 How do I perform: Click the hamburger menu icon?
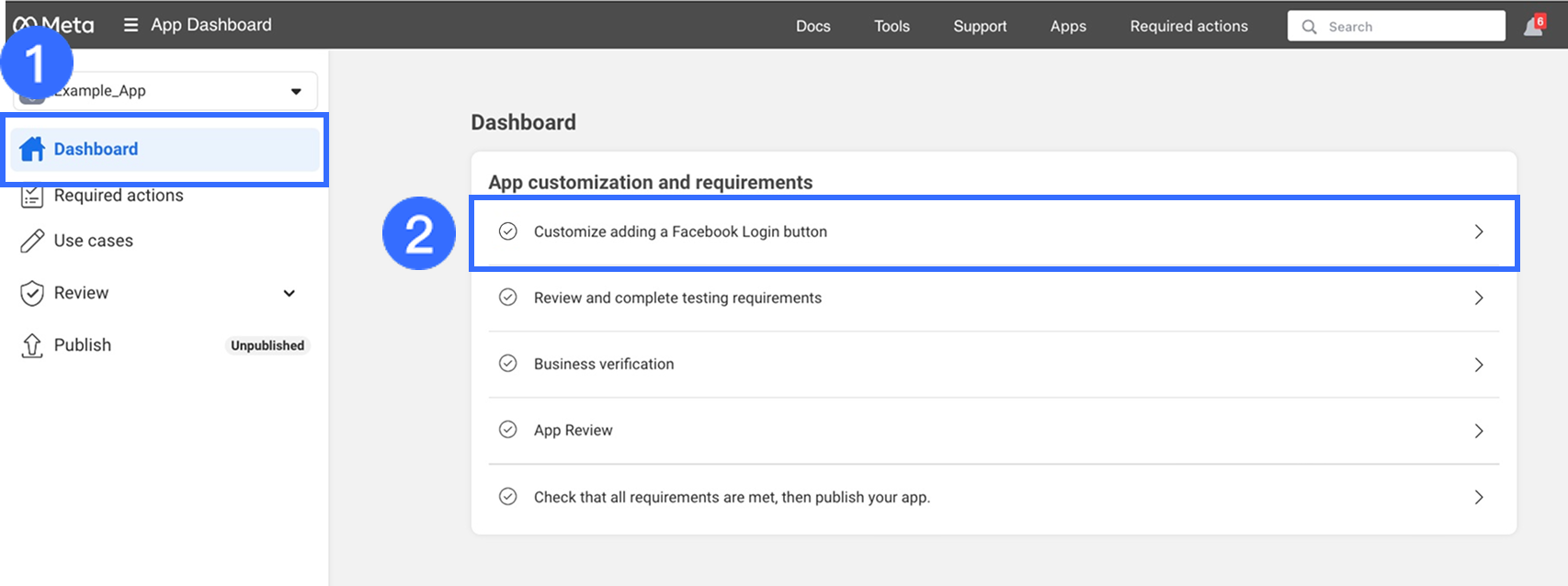click(x=131, y=25)
